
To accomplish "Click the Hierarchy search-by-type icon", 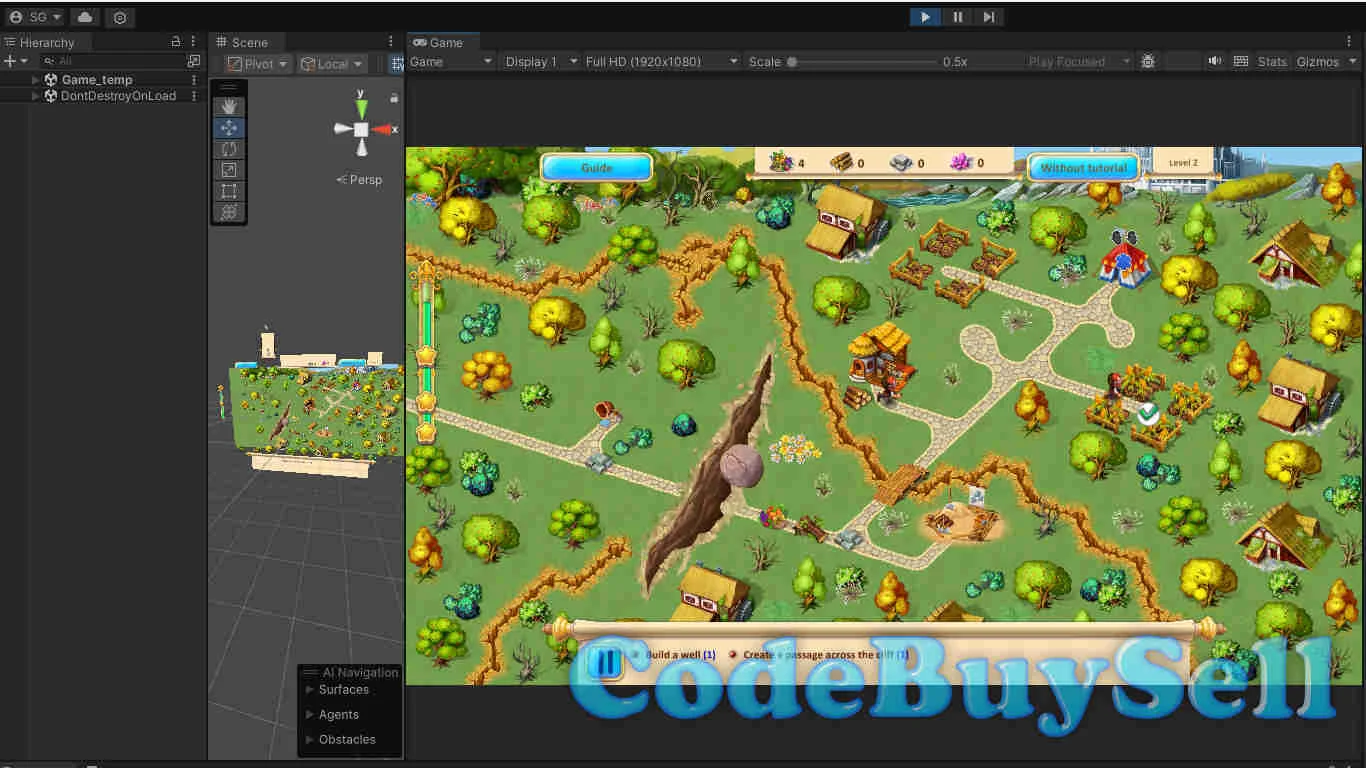I will (x=194, y=61).
